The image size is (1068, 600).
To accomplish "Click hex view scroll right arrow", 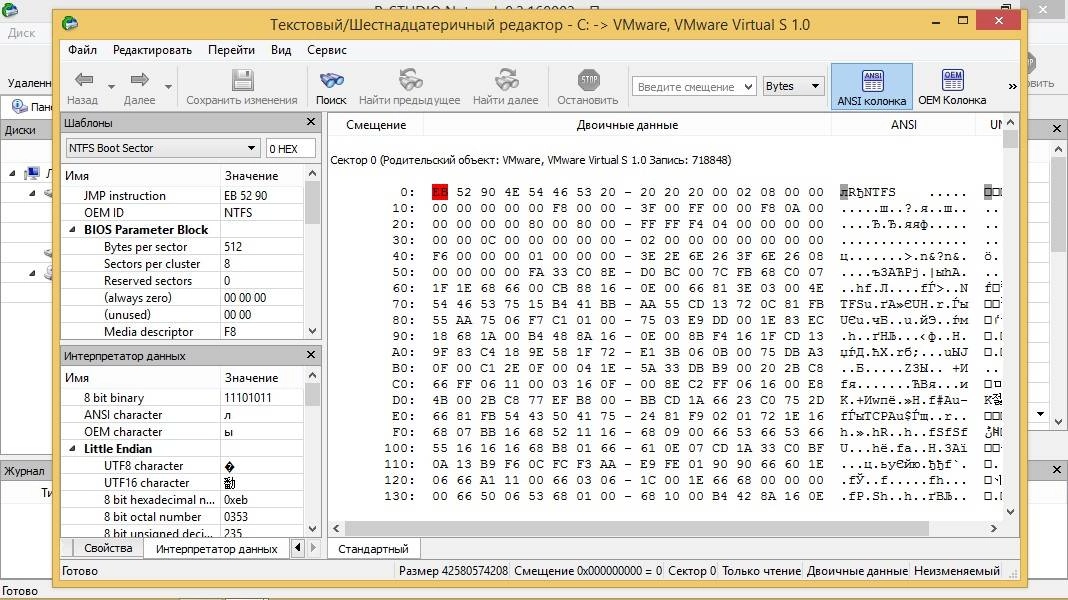I will point(994,528).
